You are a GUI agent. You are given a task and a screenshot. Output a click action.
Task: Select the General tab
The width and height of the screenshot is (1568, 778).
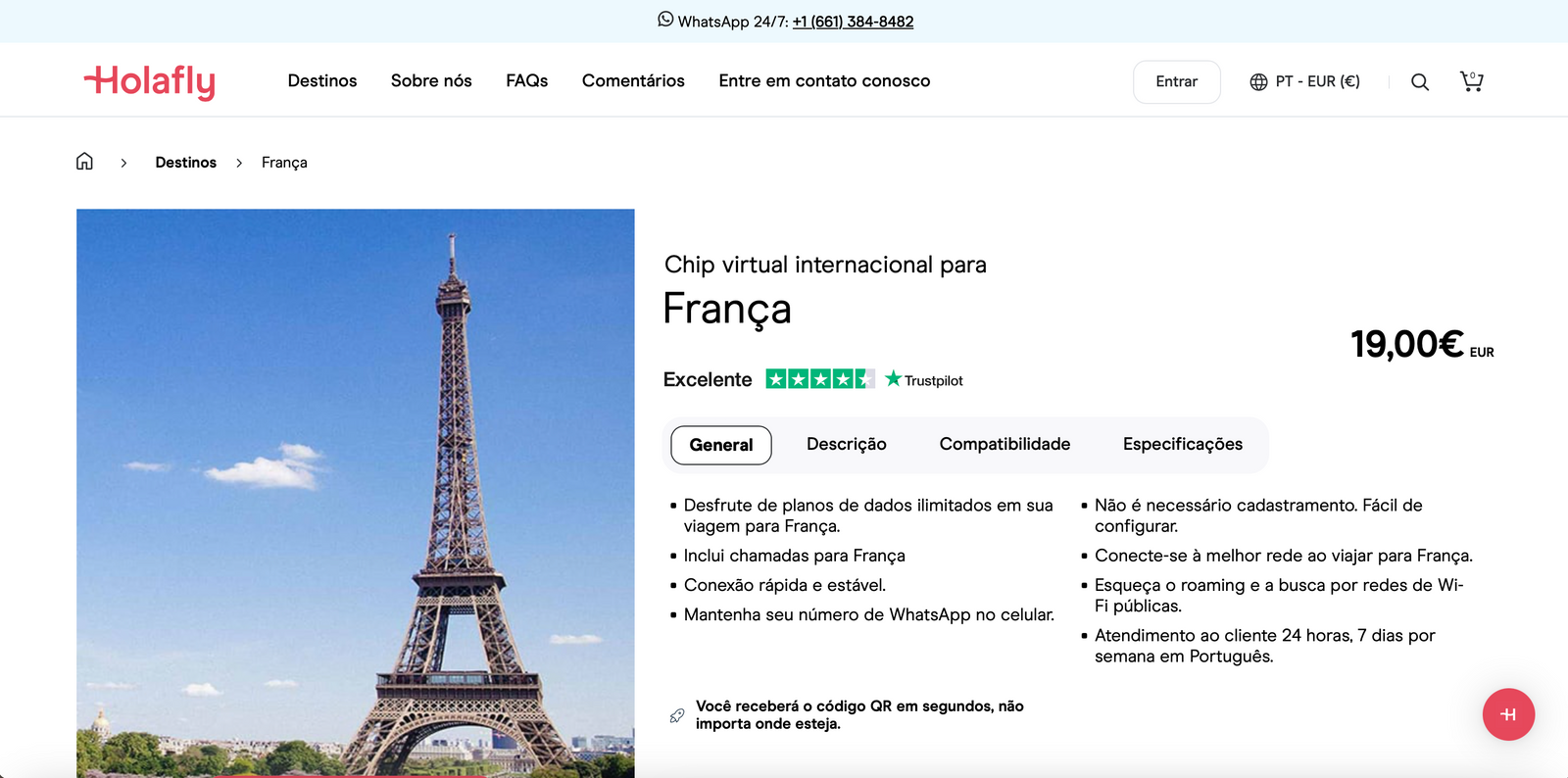[720, 445]
